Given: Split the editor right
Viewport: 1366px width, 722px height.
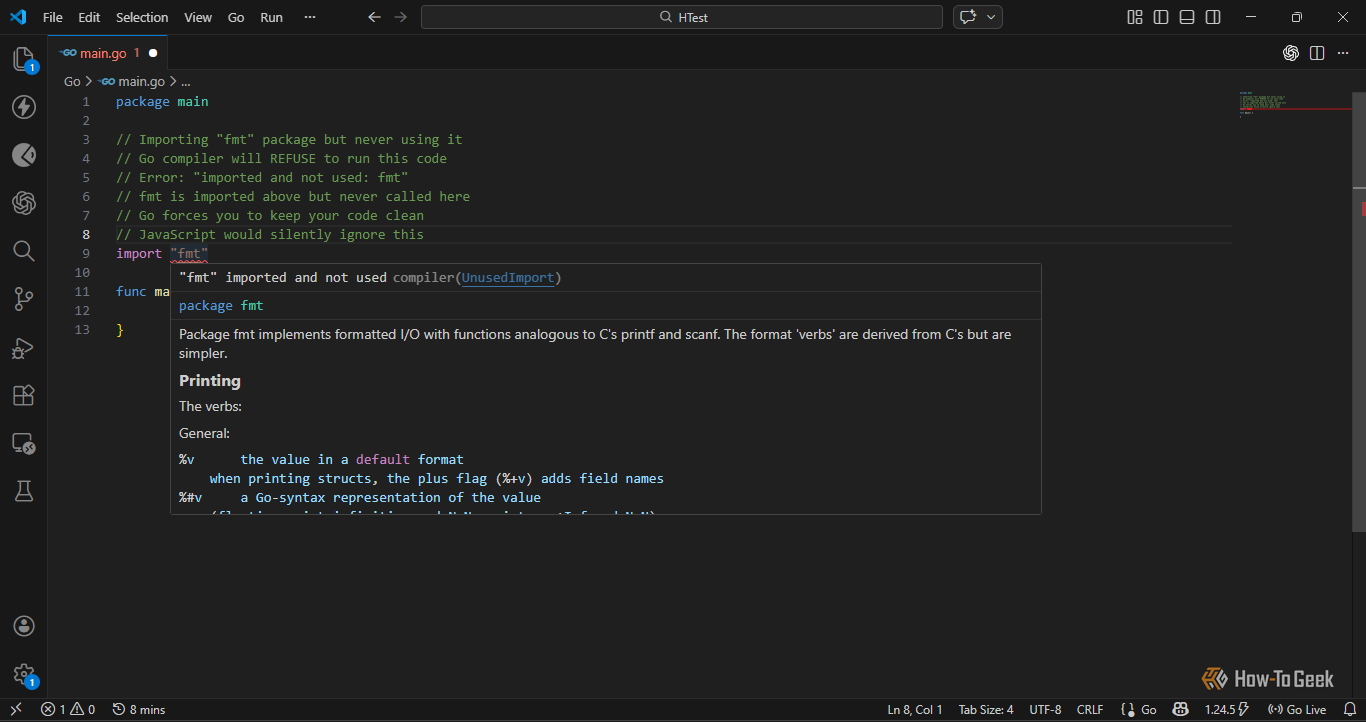Looking at the screenshot, I should coord(1317,53).
